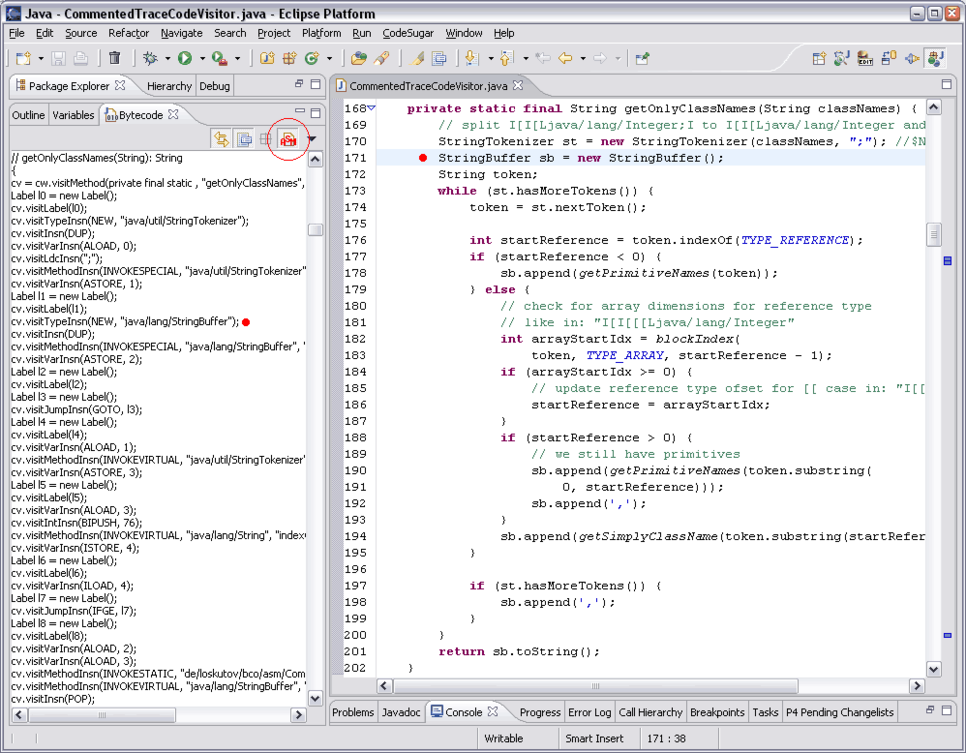Toggle ASMifier mode icon in Bytecode view
This screenshot has width=966, height=753.
(288, 139)
